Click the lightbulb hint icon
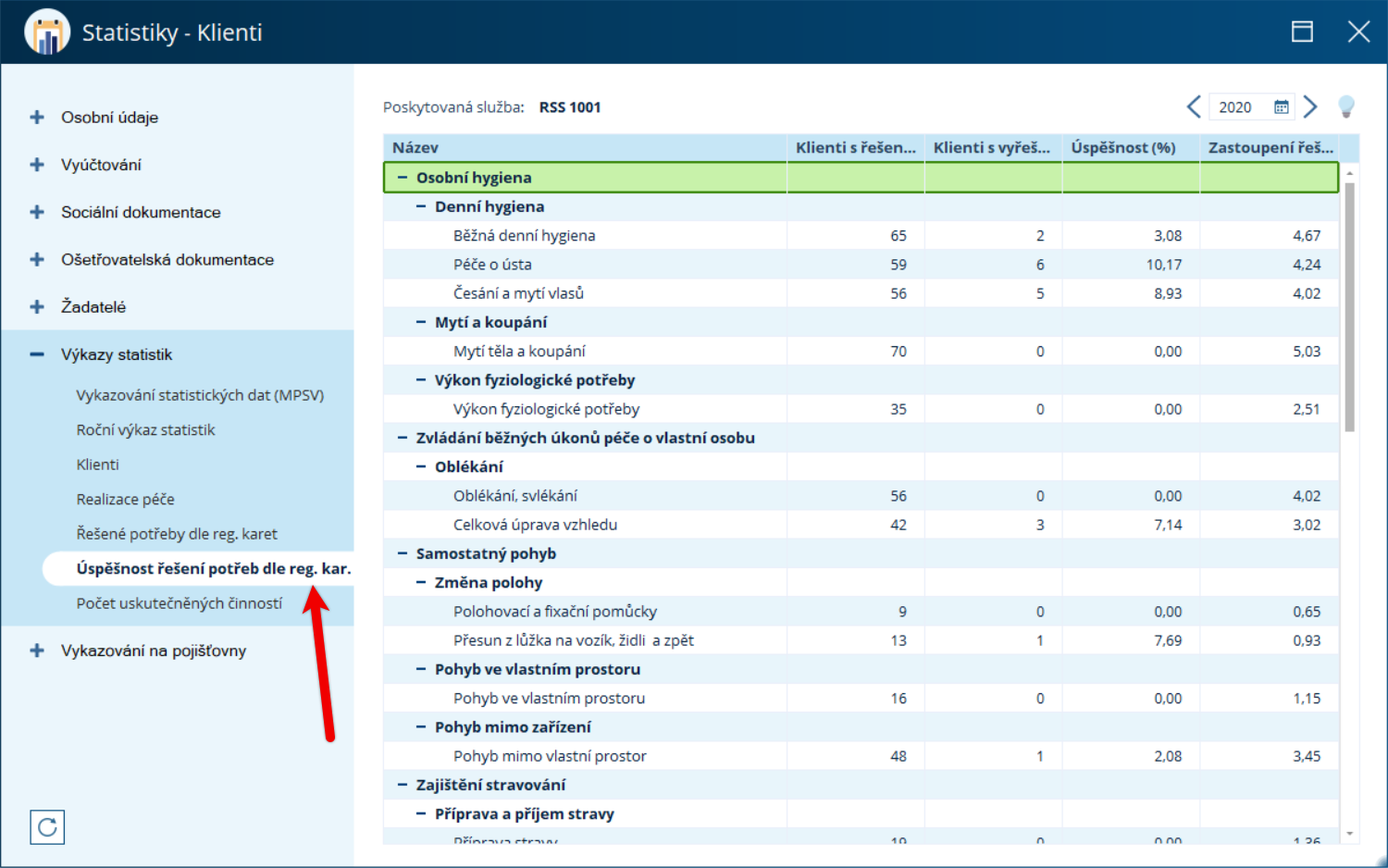The height and width of the screenshot is (868, 1388). tap(1346, 107)
